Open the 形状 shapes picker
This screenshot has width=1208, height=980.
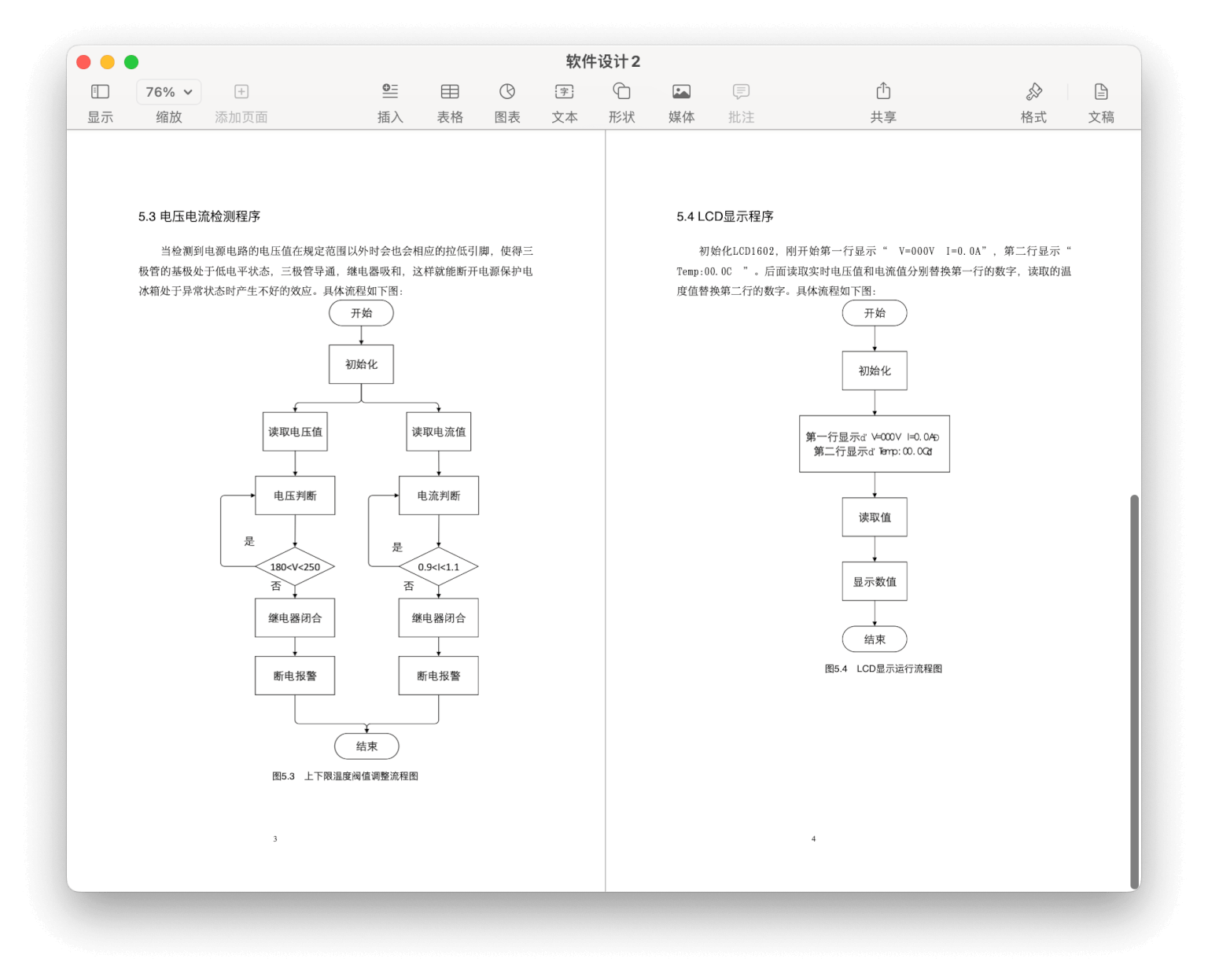click(621, 92)
